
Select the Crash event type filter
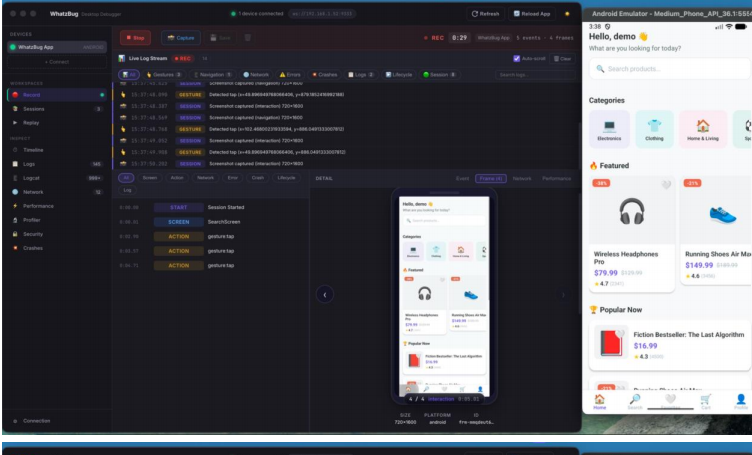(258, 178)
